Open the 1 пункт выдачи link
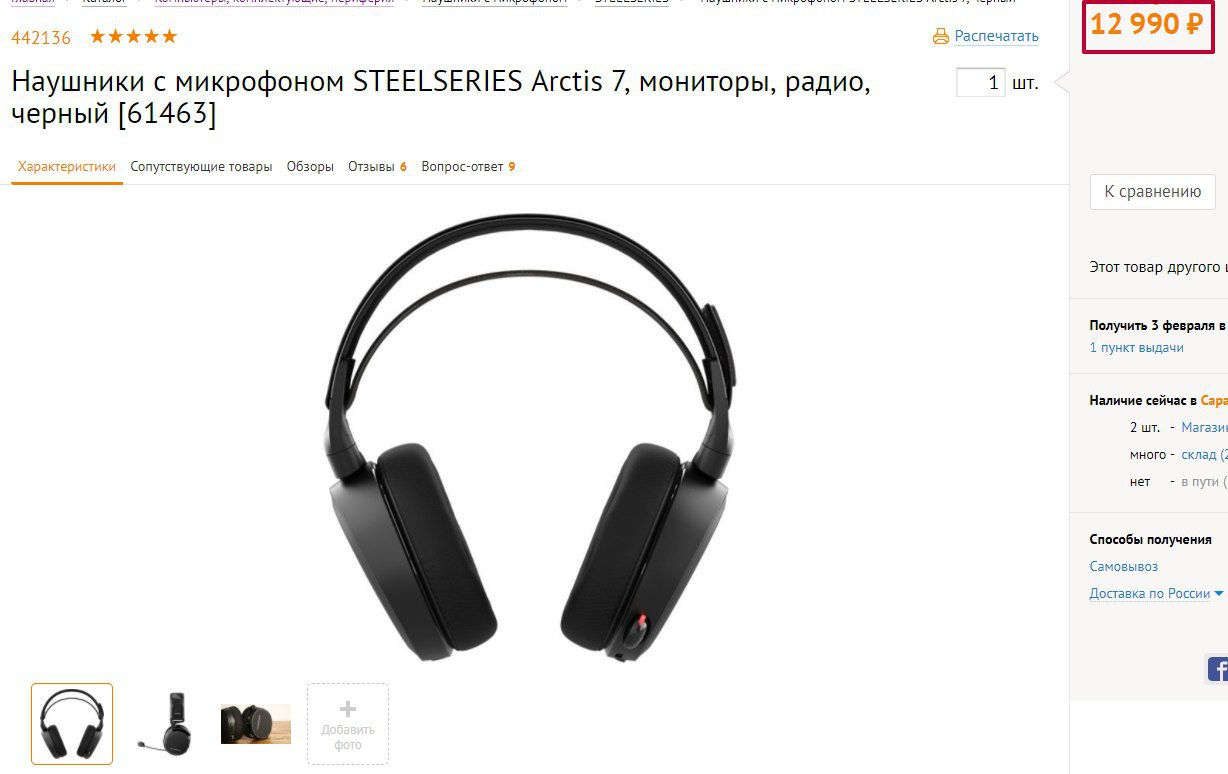Viewport: 1228px width, 774px height. pyautogui.click(x=1136, y=348)
